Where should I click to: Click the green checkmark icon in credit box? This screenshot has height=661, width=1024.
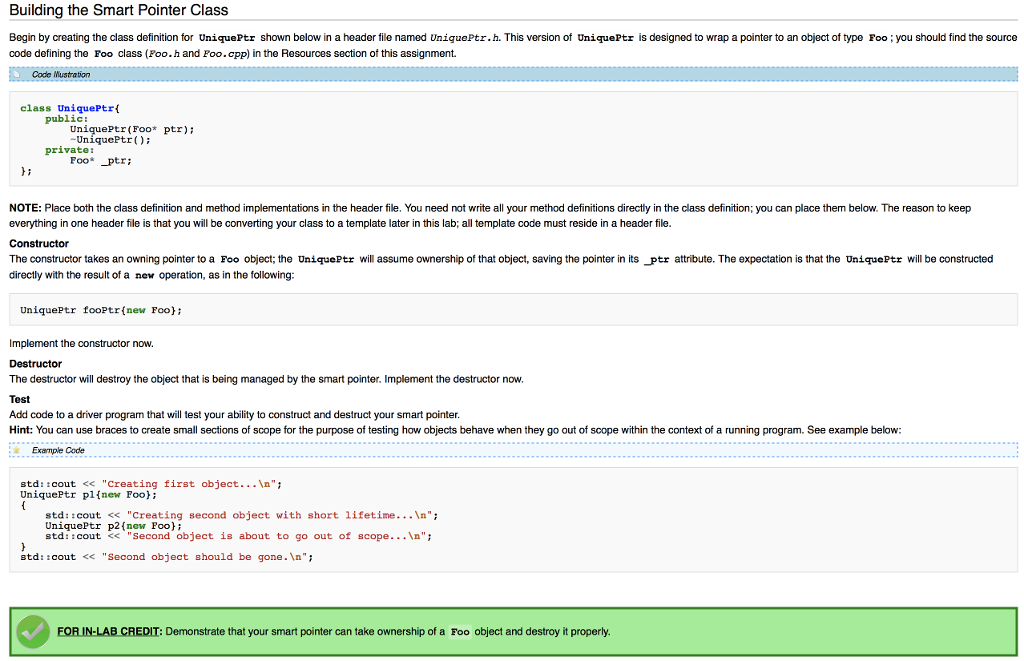(33, 632)
